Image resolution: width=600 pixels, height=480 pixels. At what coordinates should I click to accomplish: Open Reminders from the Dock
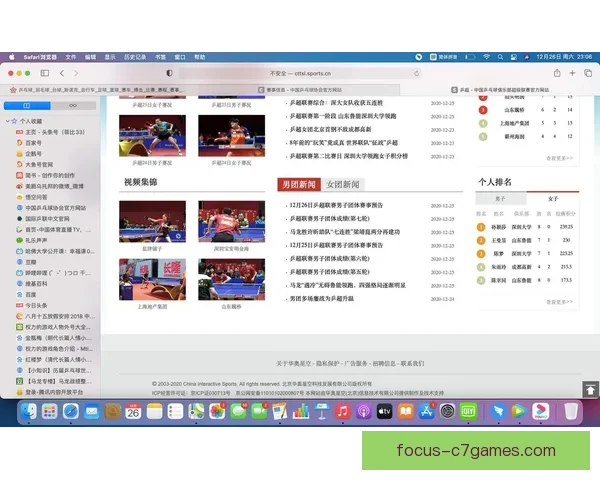click(175, 411)
